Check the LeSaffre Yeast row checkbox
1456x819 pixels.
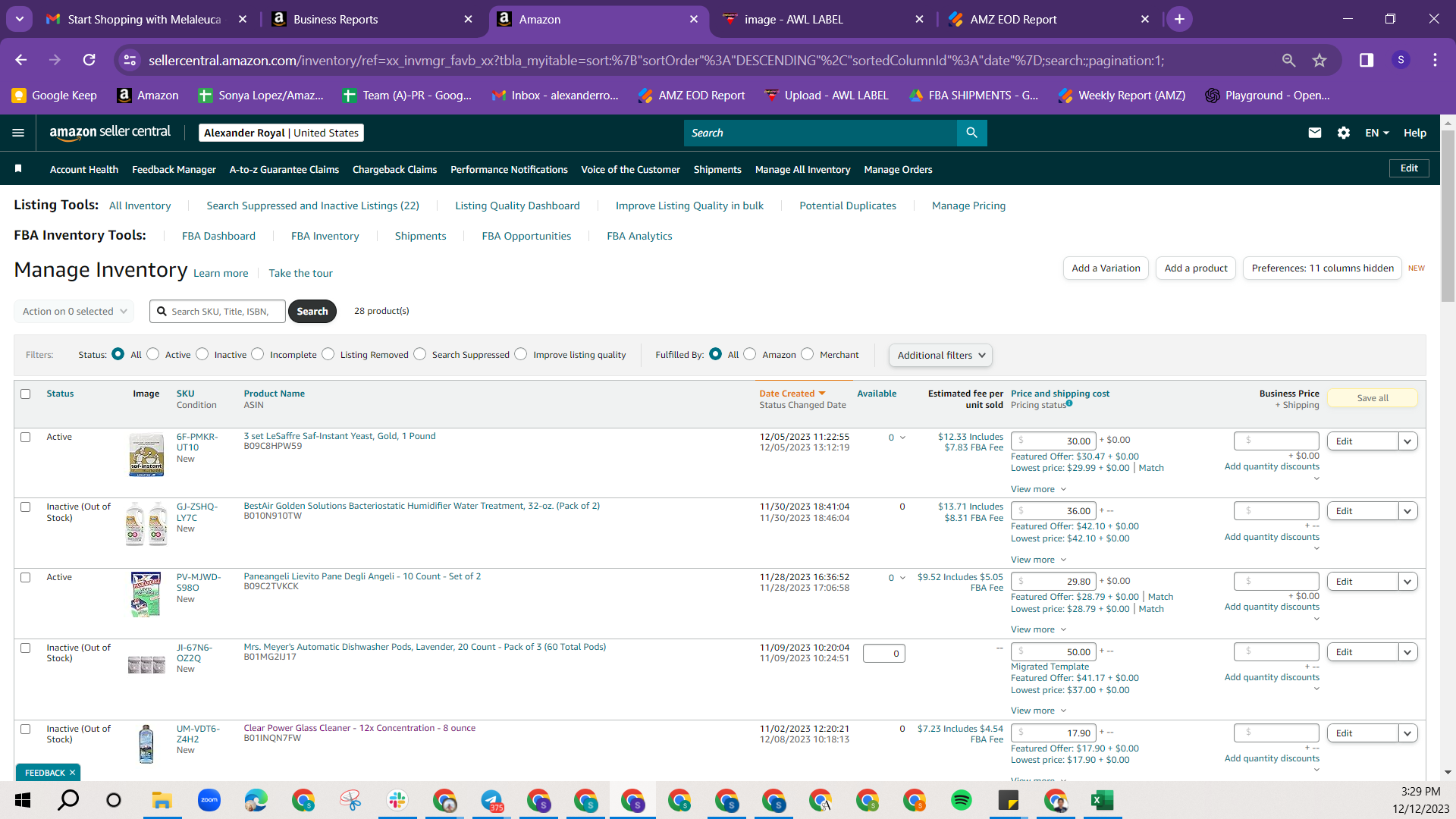point(26,438)
